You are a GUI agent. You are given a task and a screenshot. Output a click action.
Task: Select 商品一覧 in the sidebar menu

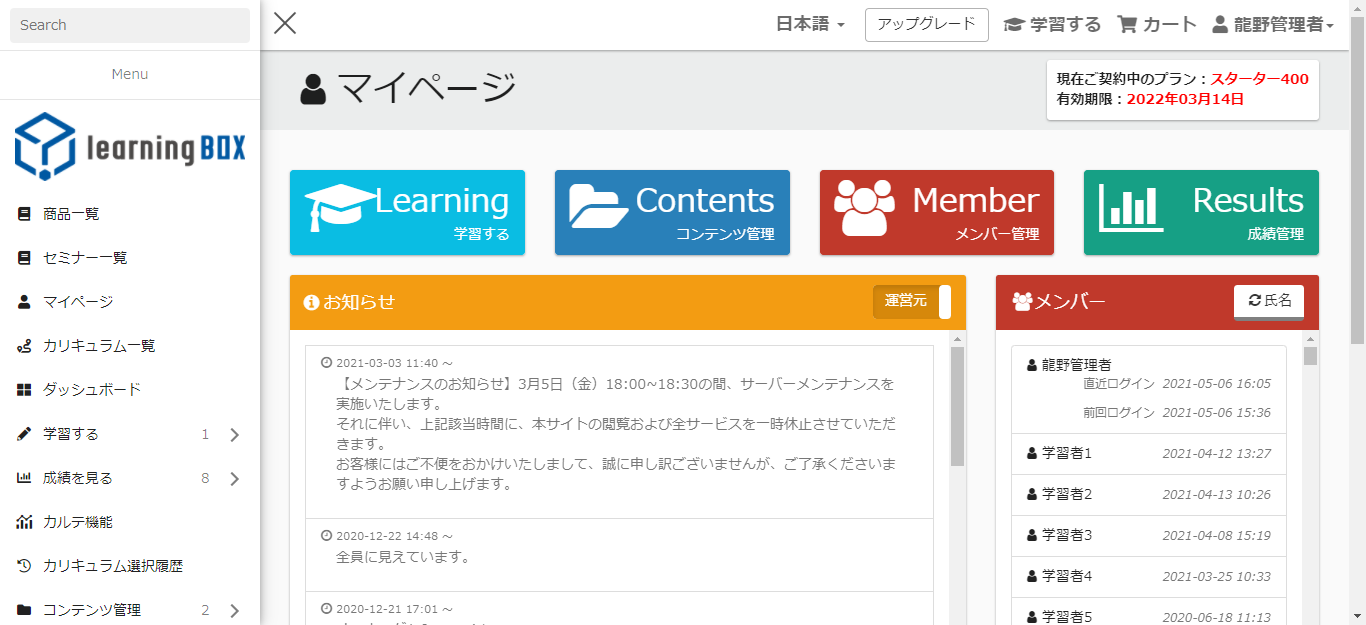pos(71,214)
